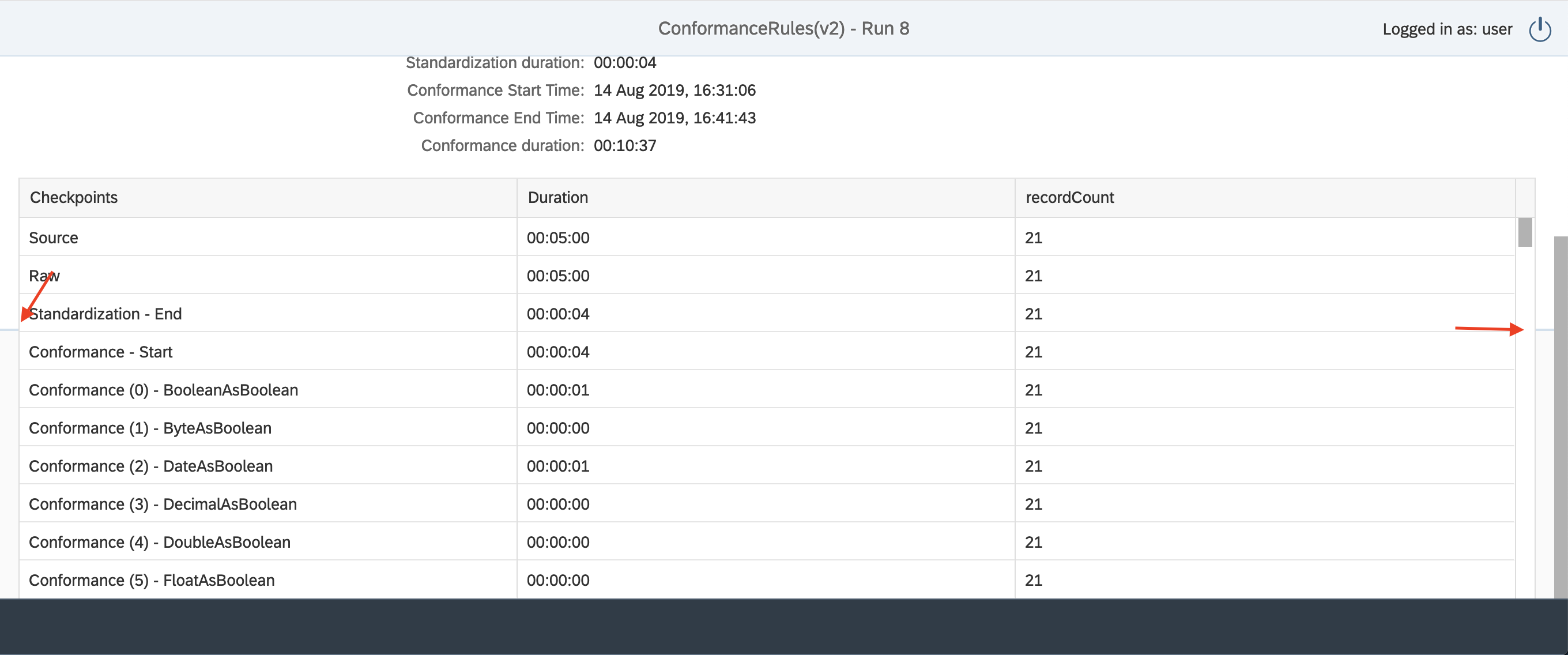Screen dimensions: 1568x655
Task: Click end time '14 Aug 2019, 16:41:43'
Action: click(674, 118)
